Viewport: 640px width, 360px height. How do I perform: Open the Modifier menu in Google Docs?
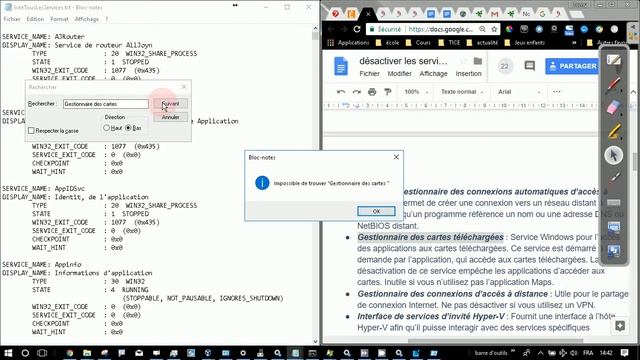pyautogui.click(x=400, y=74)
